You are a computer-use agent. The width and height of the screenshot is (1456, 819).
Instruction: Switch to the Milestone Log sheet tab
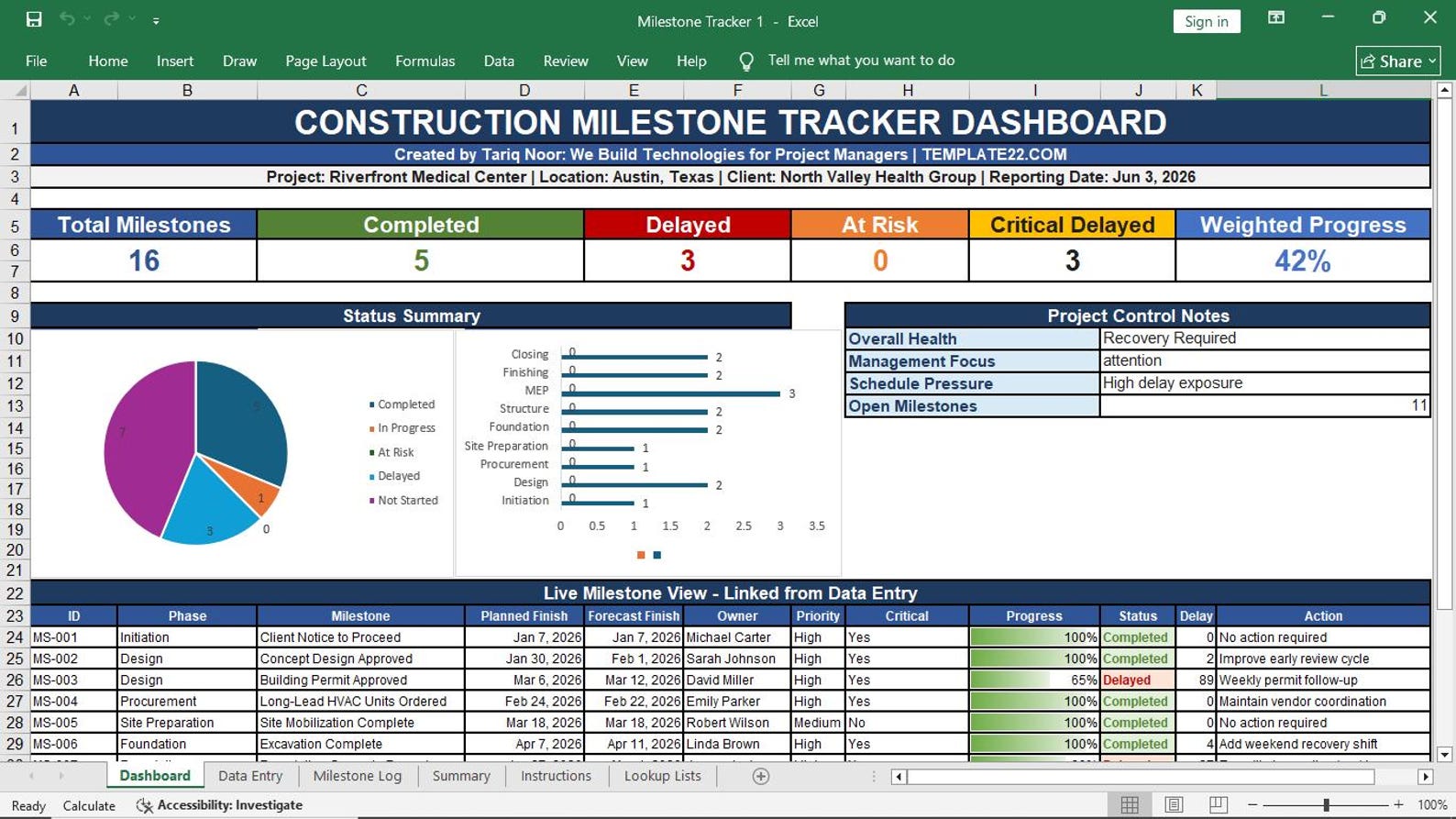pyautogui.click(x=358, y=776)
